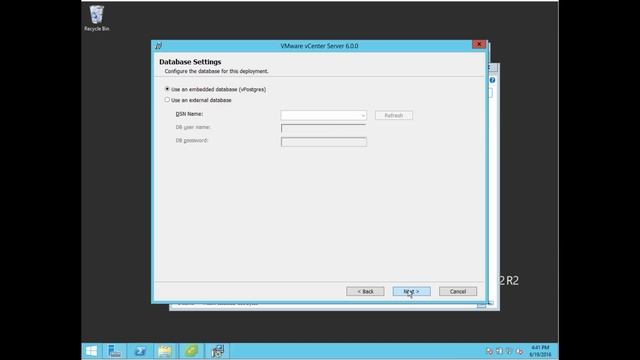640x360 pixels.
Task: Go back with the Back button
Action: coord(365,291)
